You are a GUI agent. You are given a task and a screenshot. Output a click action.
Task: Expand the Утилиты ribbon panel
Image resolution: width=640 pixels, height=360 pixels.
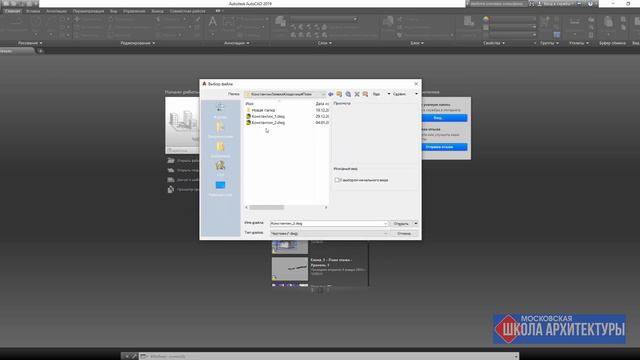tap(579, 43)
